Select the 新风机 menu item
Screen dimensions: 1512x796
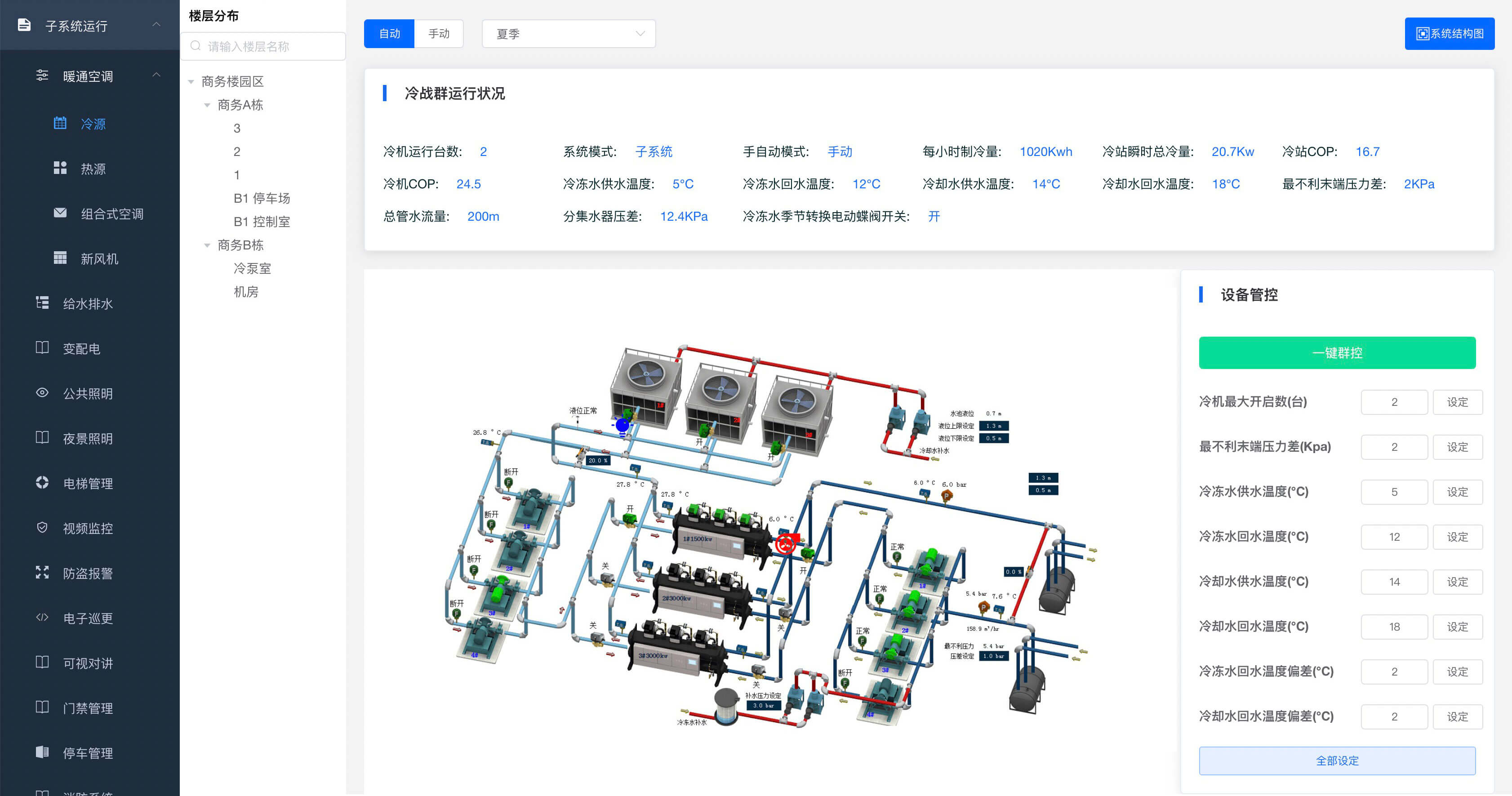click(x=99, y=259)
